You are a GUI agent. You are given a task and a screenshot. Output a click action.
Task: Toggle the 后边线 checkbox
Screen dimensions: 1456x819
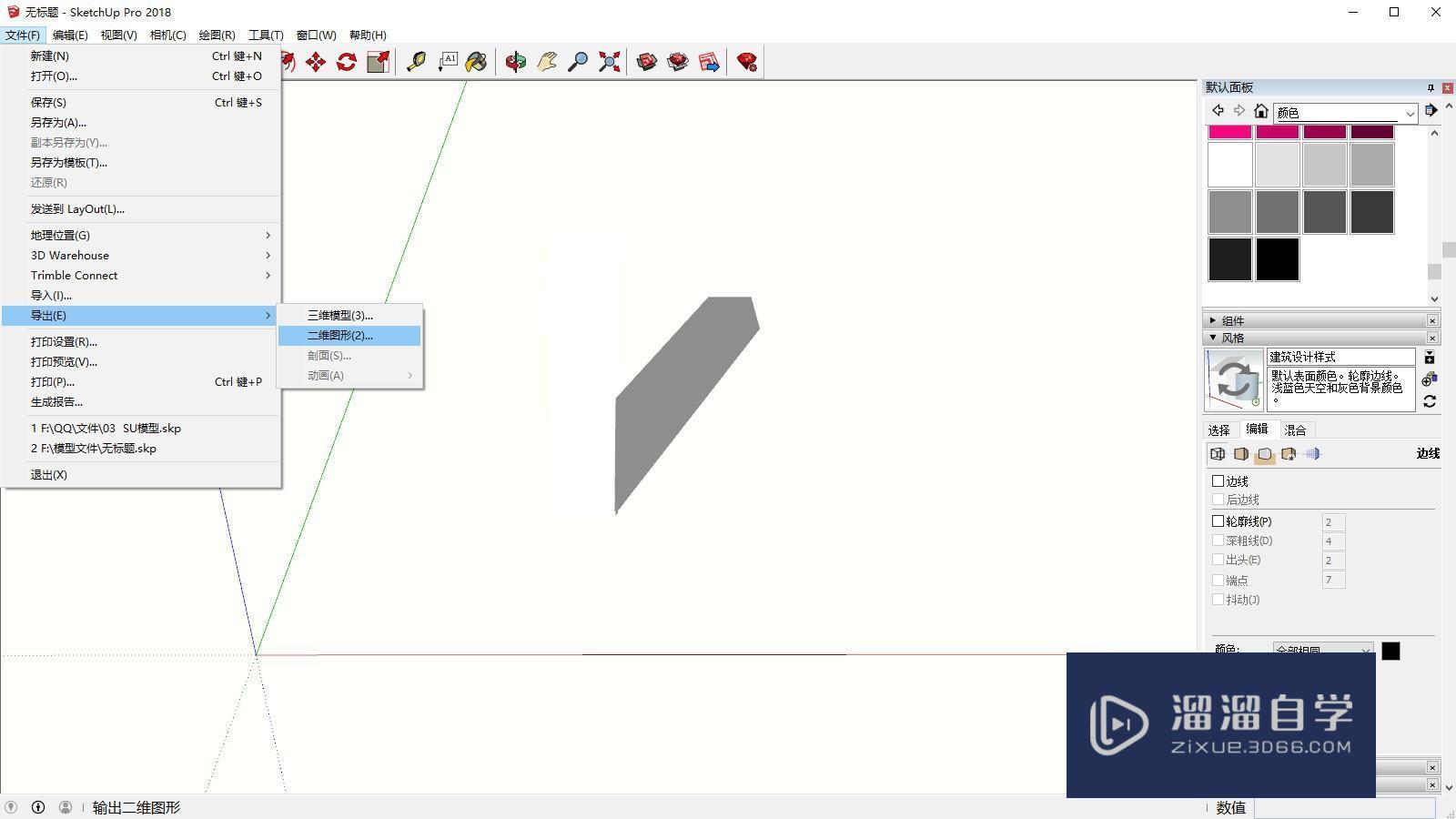click(x=1218, y=500)
